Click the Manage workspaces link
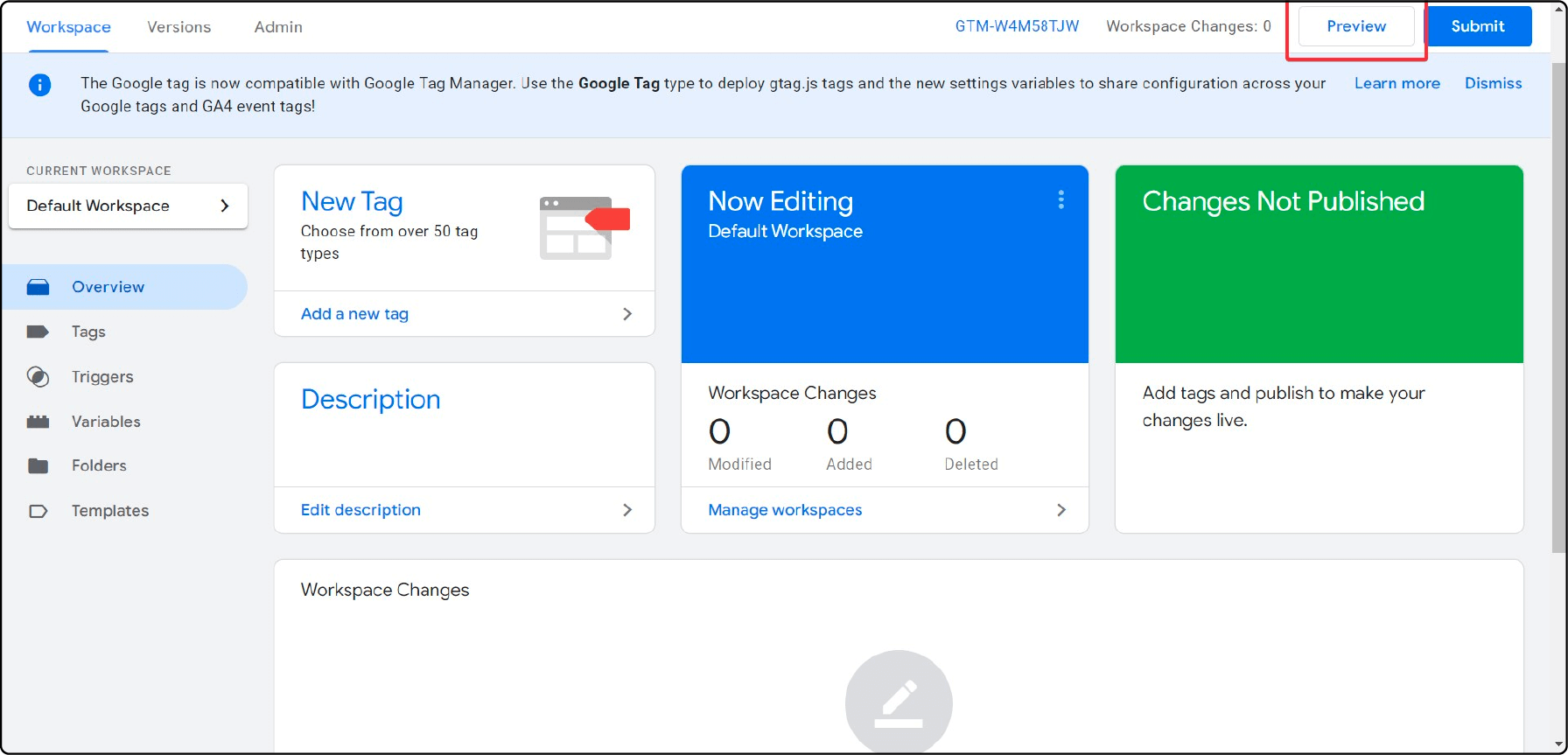The width and height of the screenshot is (1568, 755). click(785, 510)
